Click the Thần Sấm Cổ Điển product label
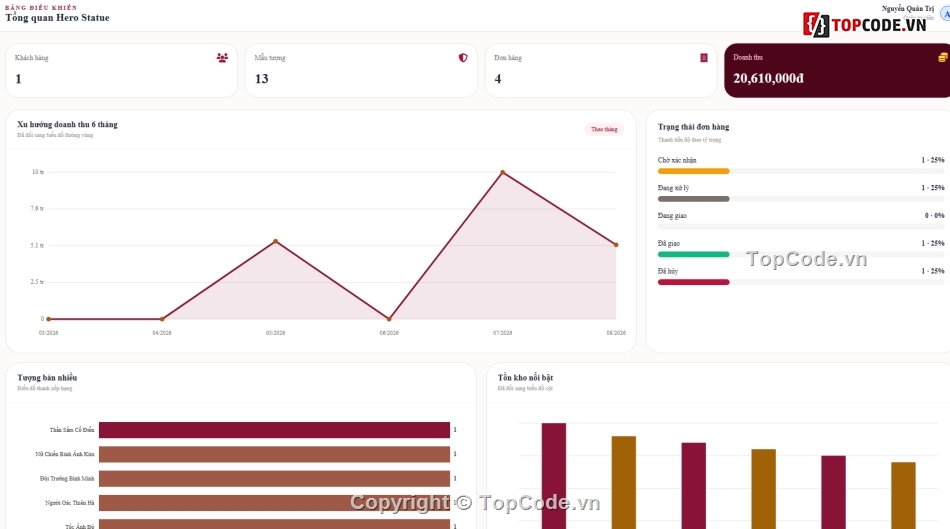 click(71, 430)
